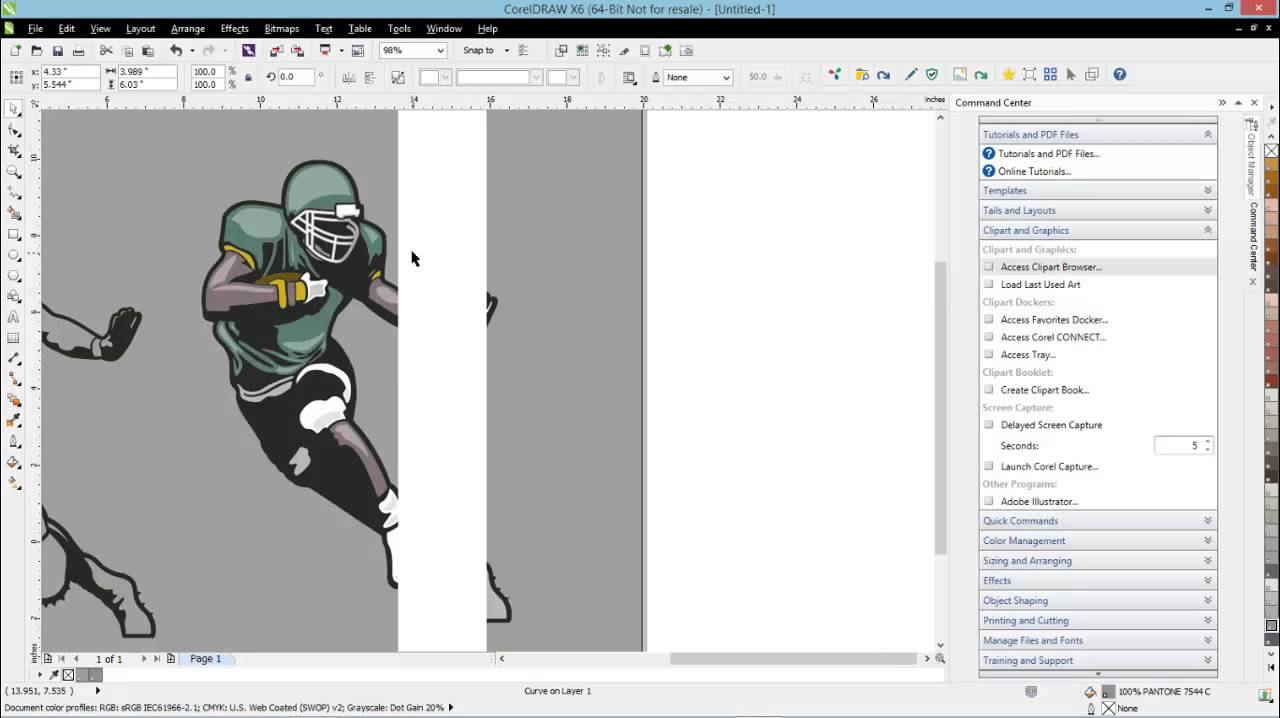Open the Tools menu
1280x718 pixels.
[399, 28]
